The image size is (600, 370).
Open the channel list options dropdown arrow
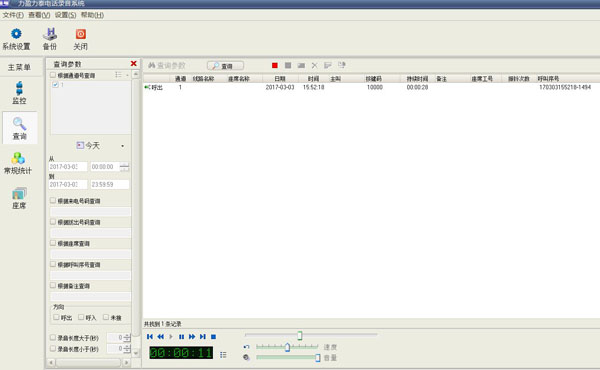click(x=127, y=75)
